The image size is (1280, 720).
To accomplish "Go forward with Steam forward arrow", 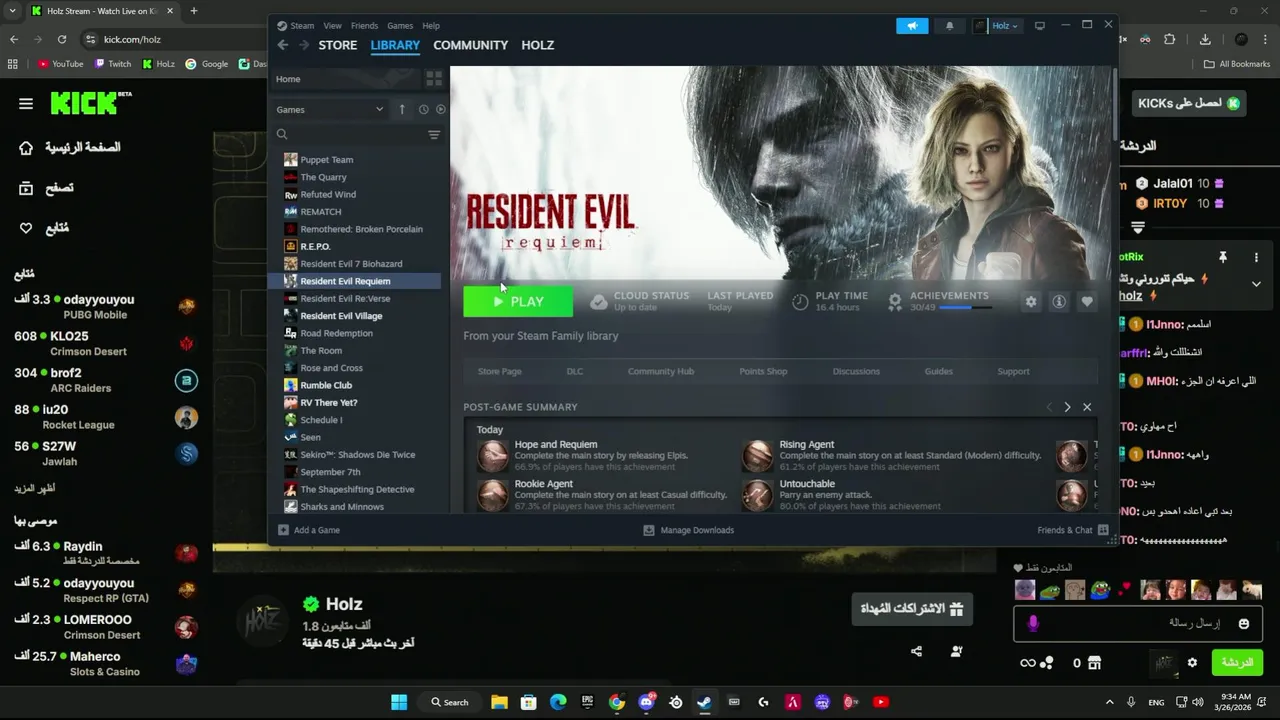I will pos(304,45).
